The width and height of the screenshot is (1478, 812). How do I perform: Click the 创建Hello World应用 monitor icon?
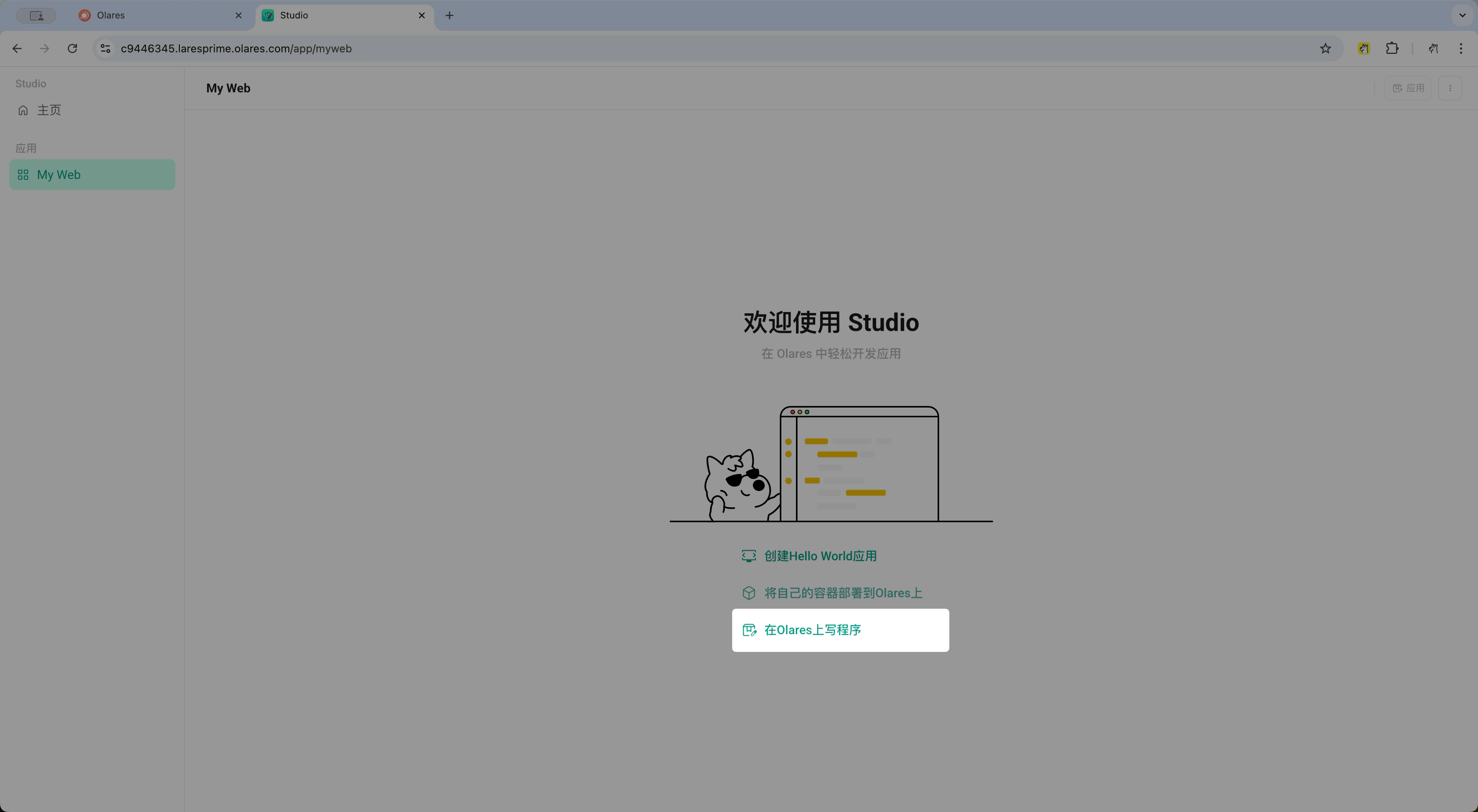coord(749,555)
